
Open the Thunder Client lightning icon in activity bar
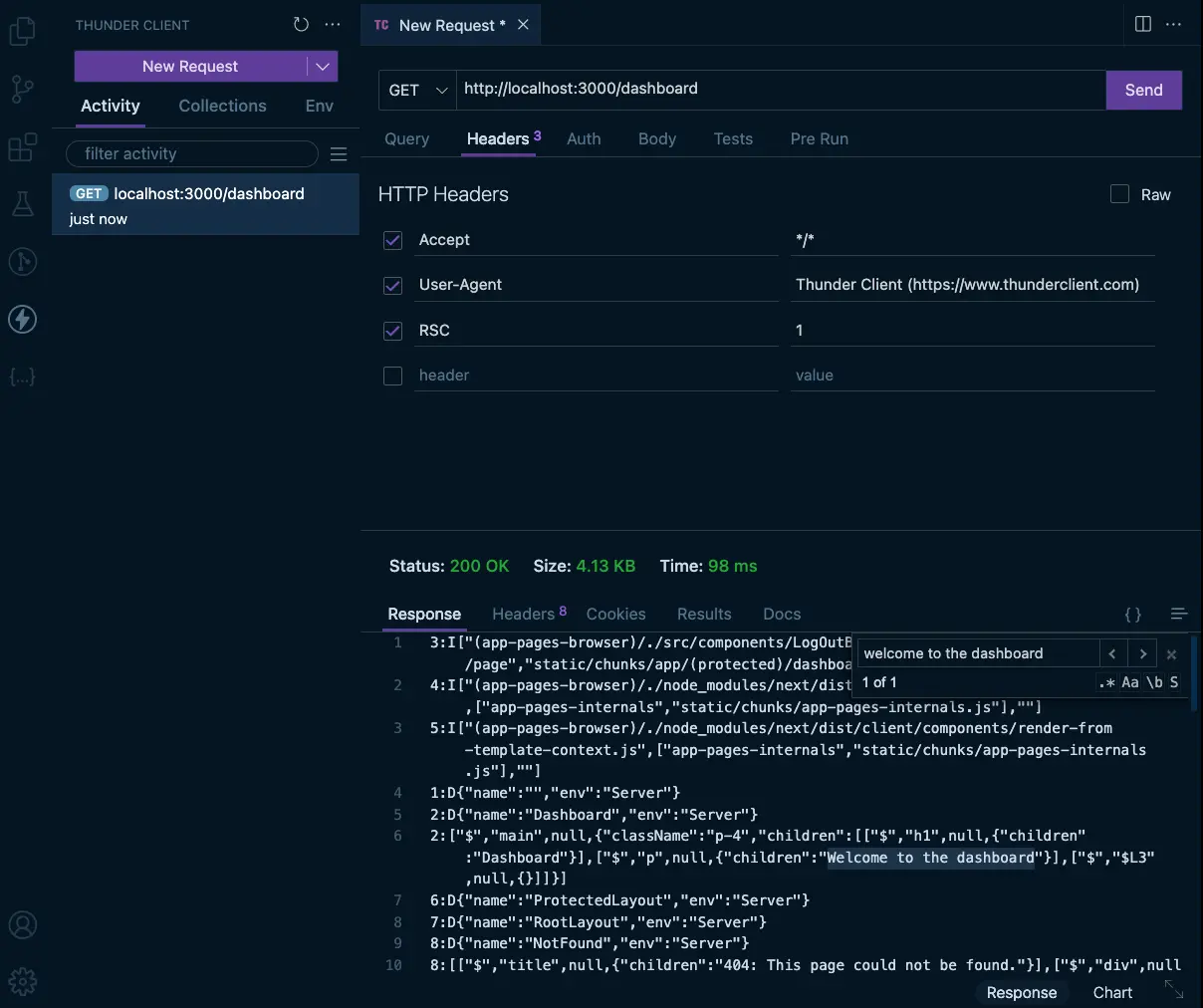pyautogui.click(x=22, y=320)
